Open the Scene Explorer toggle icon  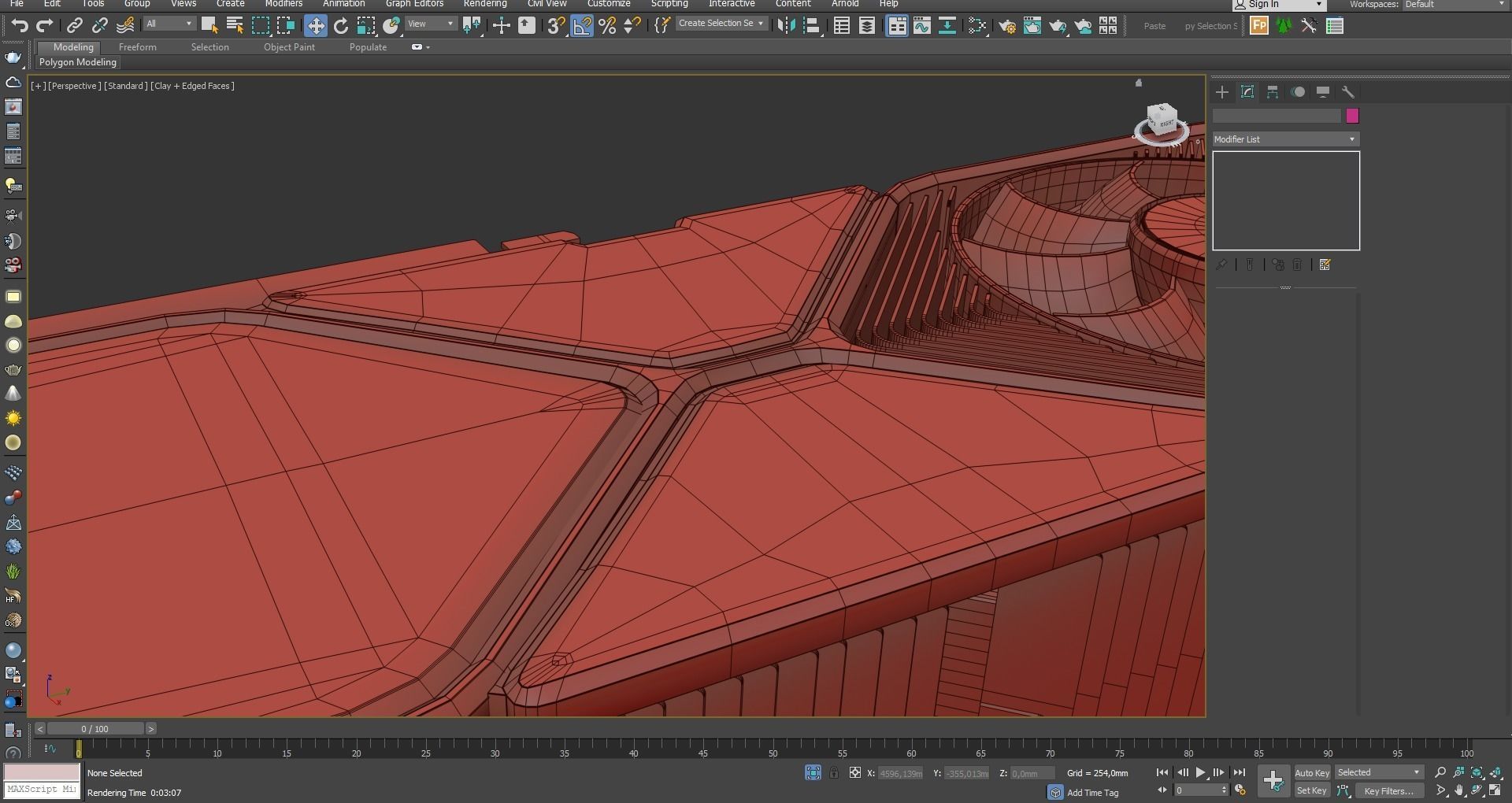[x=842, y=25]
